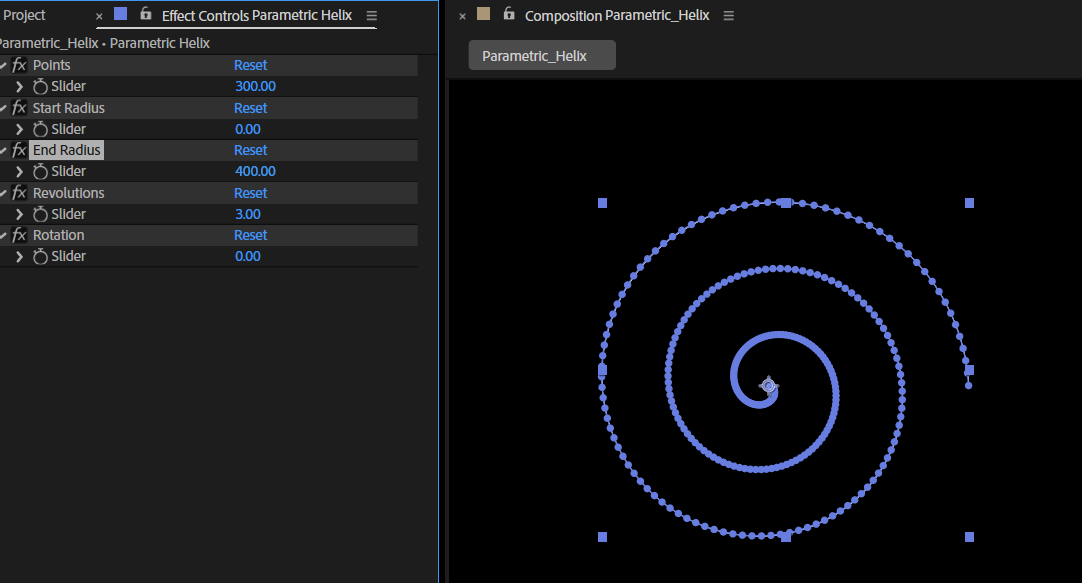
Task: Open the Composition panel menu
Action: (x=728, y=16)
